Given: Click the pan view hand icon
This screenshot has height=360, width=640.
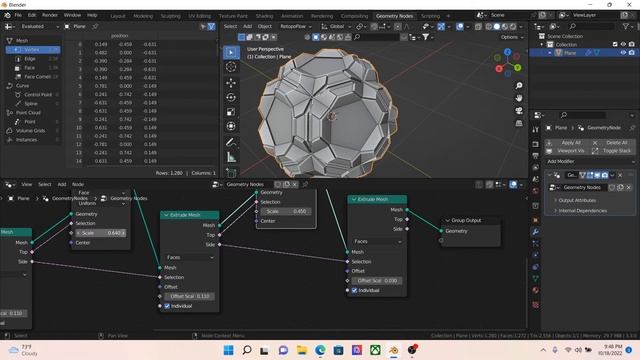Looking at the screenshot, I should pyautogui.click(x=519, y=98).
